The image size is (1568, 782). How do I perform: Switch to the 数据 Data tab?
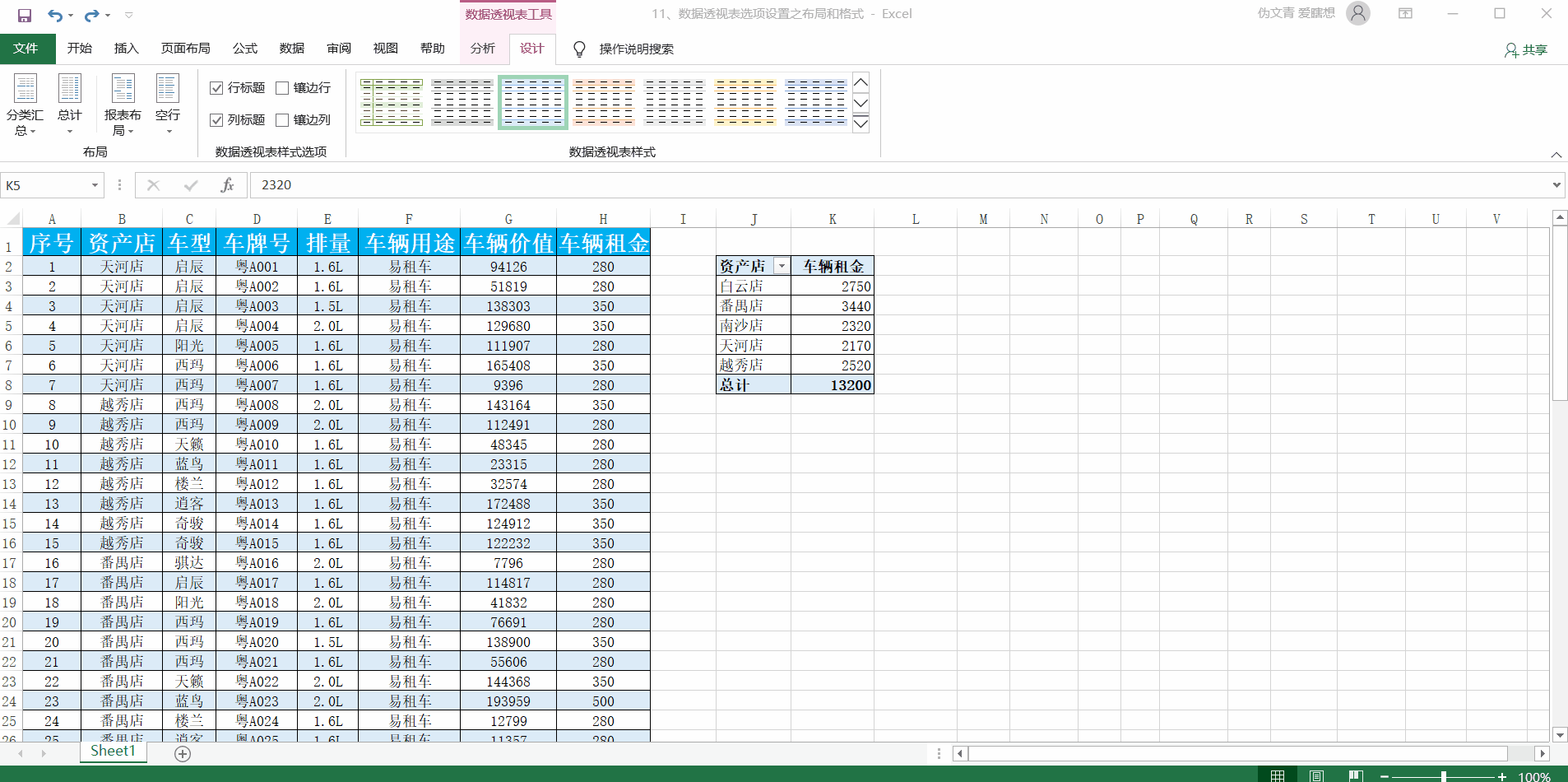[x=292, y=49]
